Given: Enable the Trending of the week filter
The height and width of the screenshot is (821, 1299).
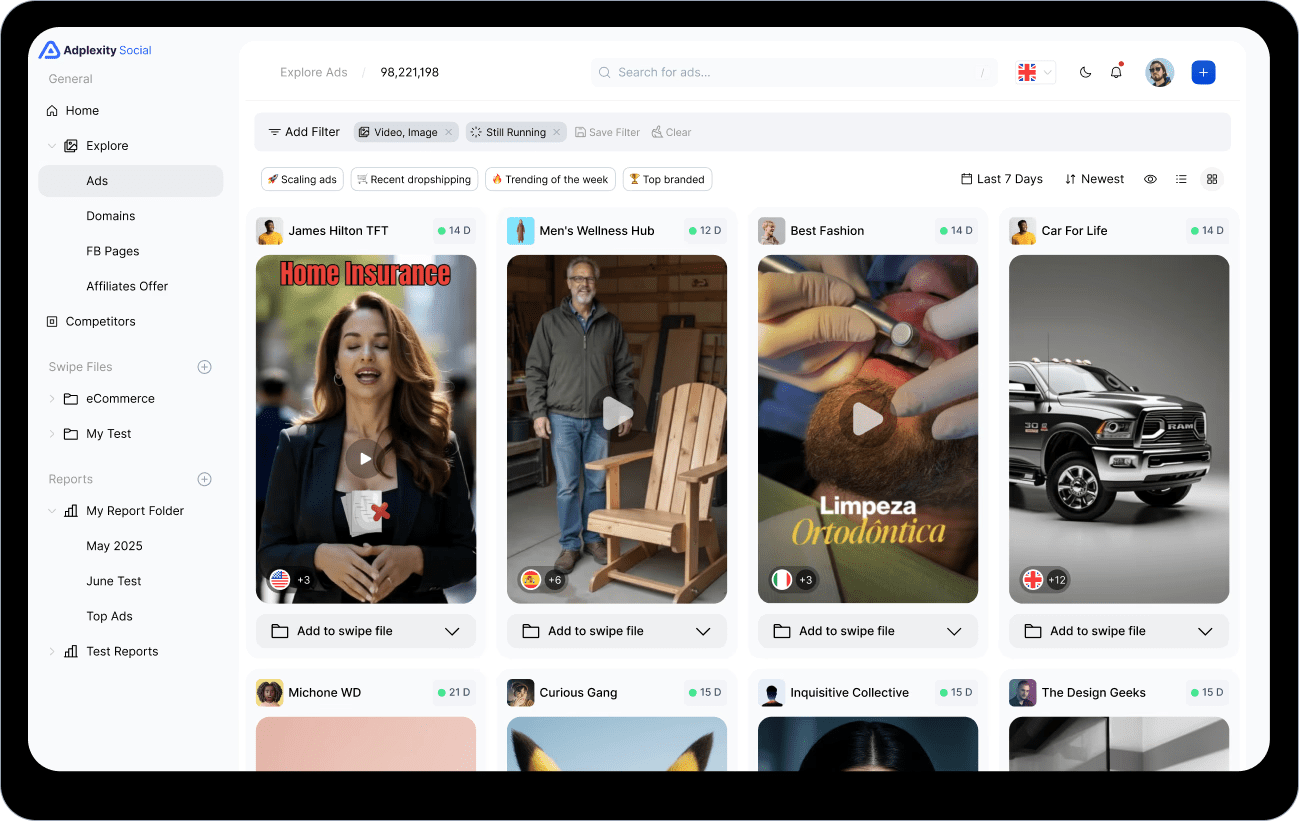Looking at the screenshot, I should (x=550, y=179).
